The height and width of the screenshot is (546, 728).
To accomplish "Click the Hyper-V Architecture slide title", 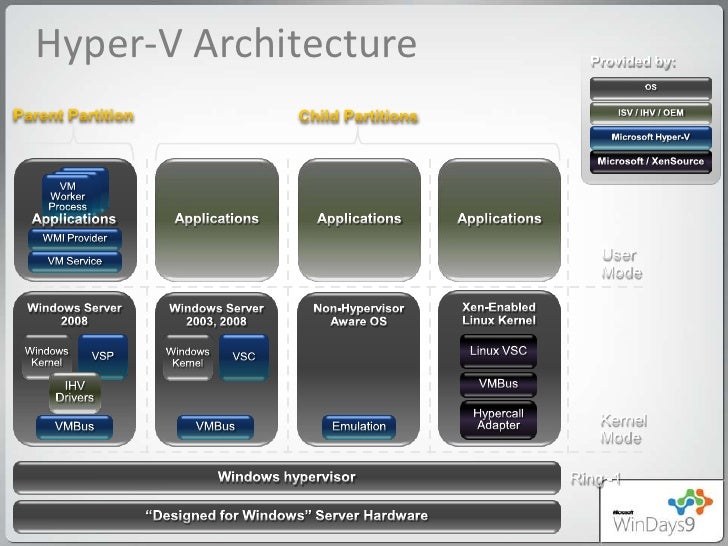I will tap(227, 45).
